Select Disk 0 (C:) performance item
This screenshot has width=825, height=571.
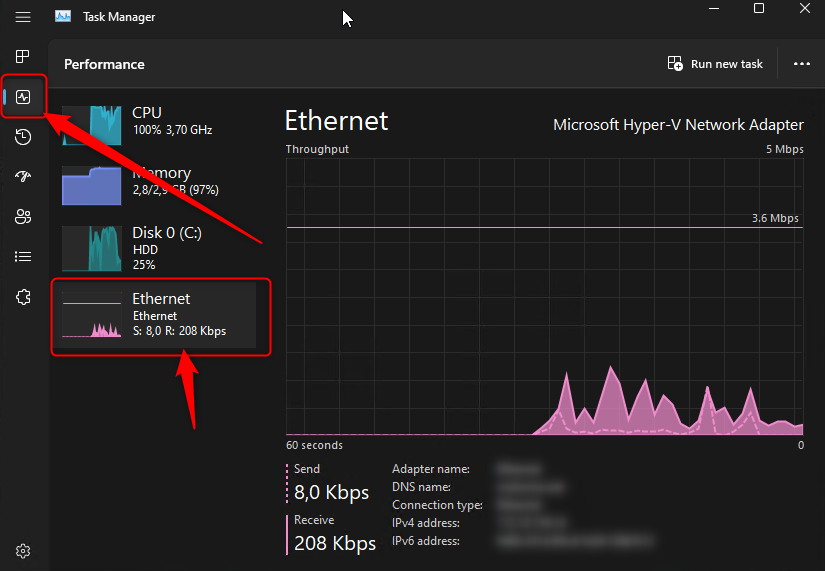[x=159, y=248]
